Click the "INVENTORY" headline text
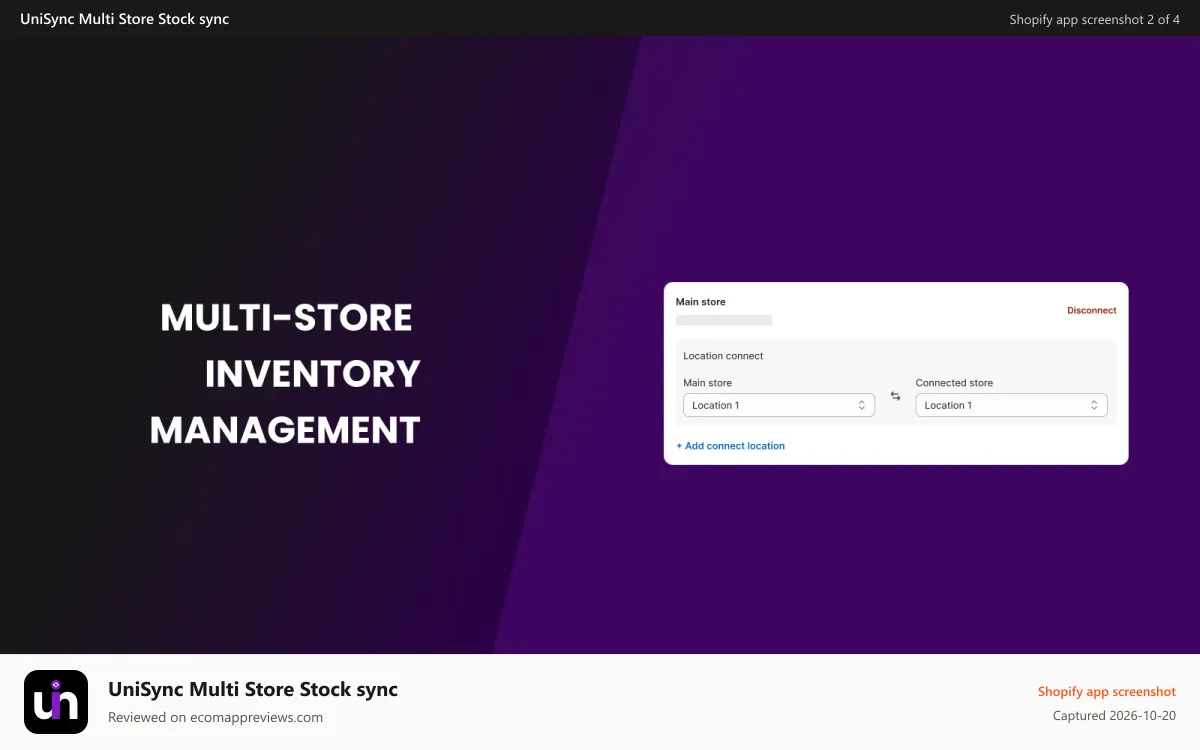 coord(312,374)
